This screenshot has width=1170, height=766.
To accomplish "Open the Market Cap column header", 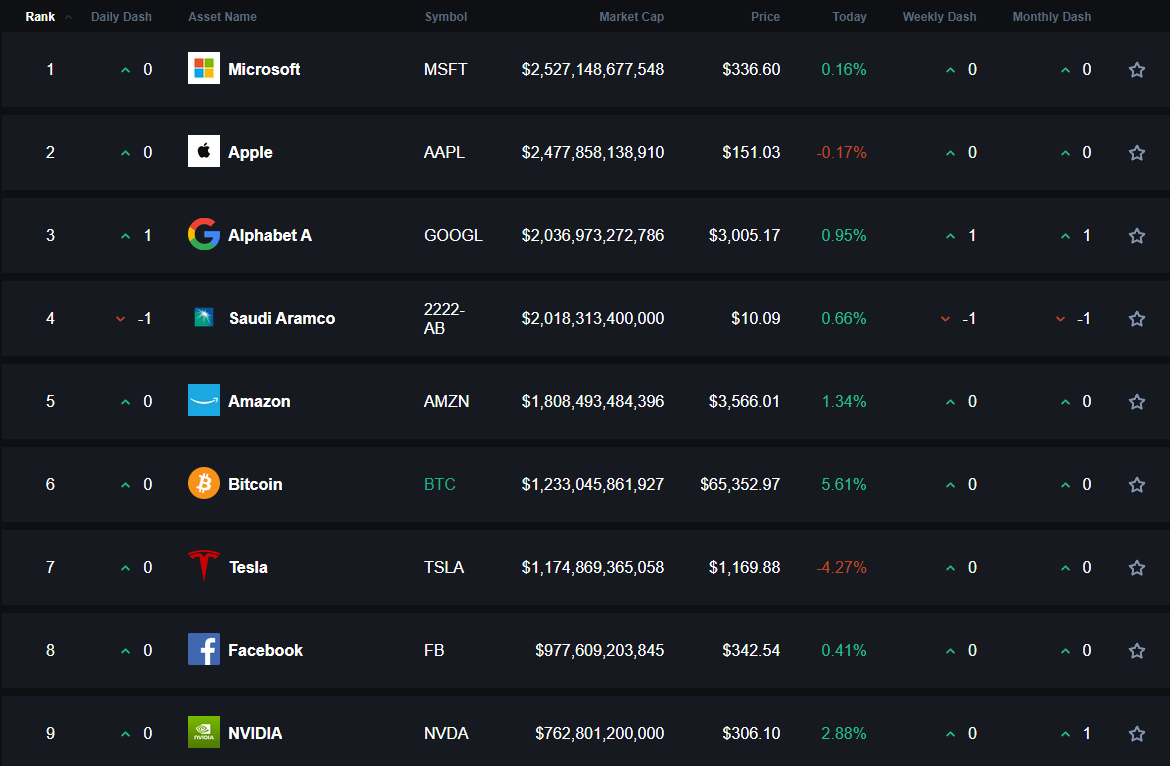I will click(x=632, y=16).
